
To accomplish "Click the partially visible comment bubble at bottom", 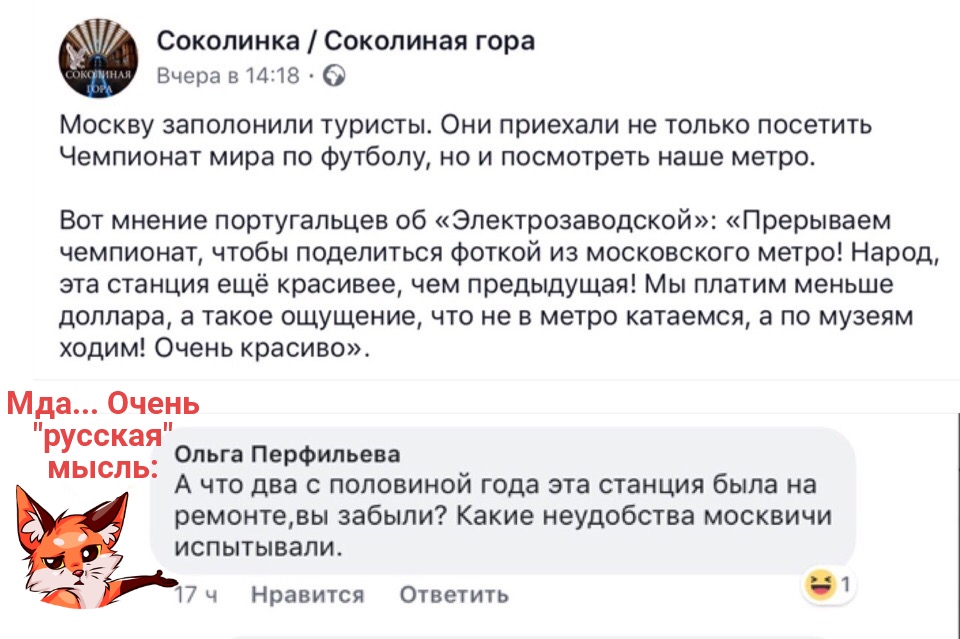I will point(527,635).
